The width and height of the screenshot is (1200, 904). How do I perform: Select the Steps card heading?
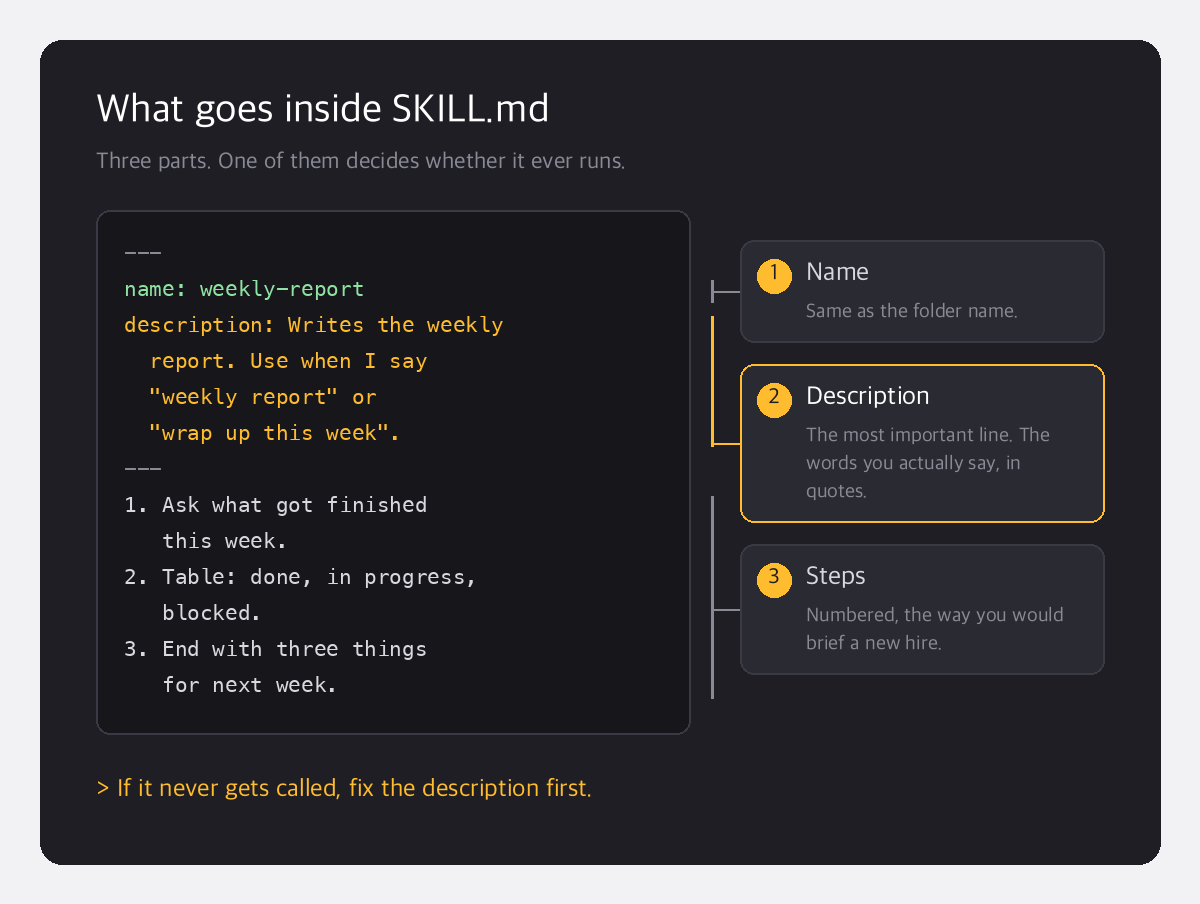[835, 576]
